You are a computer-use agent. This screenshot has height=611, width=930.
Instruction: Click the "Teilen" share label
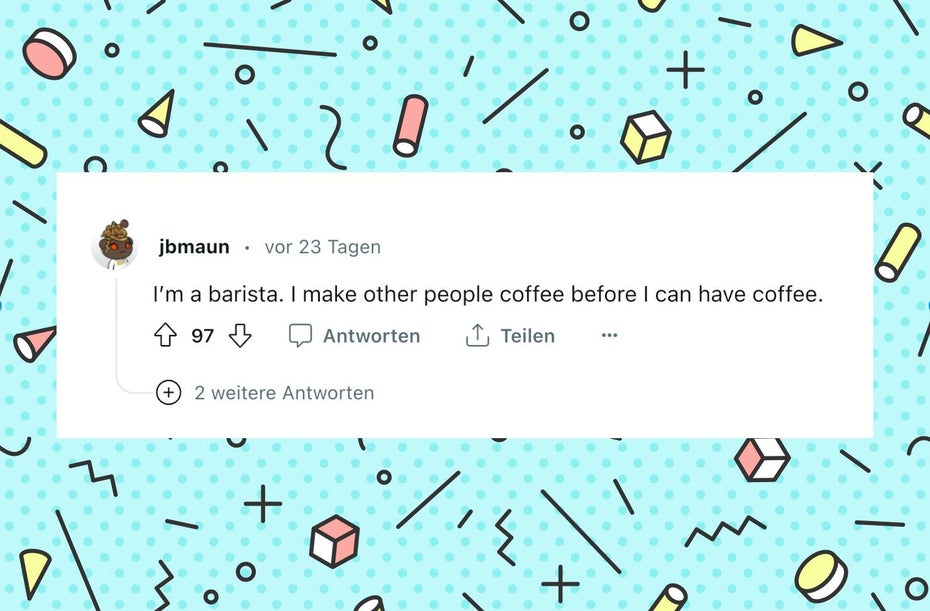(527, 336)
